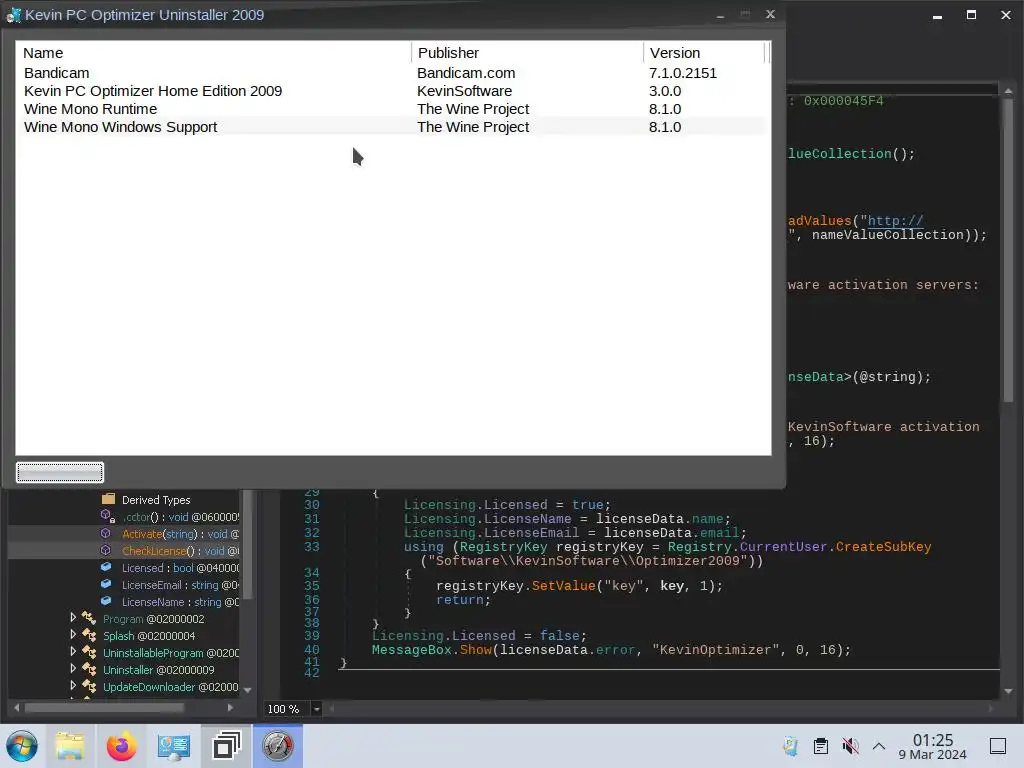The image size is (1024, 768).
Task: Click the class icon beside Uninstaller
Action: (89, 669)
